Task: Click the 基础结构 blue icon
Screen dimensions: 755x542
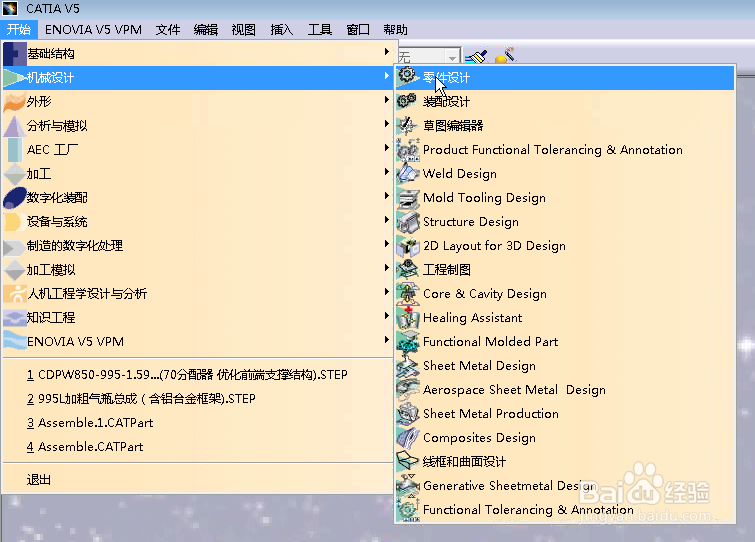Action: click(14, 53)
